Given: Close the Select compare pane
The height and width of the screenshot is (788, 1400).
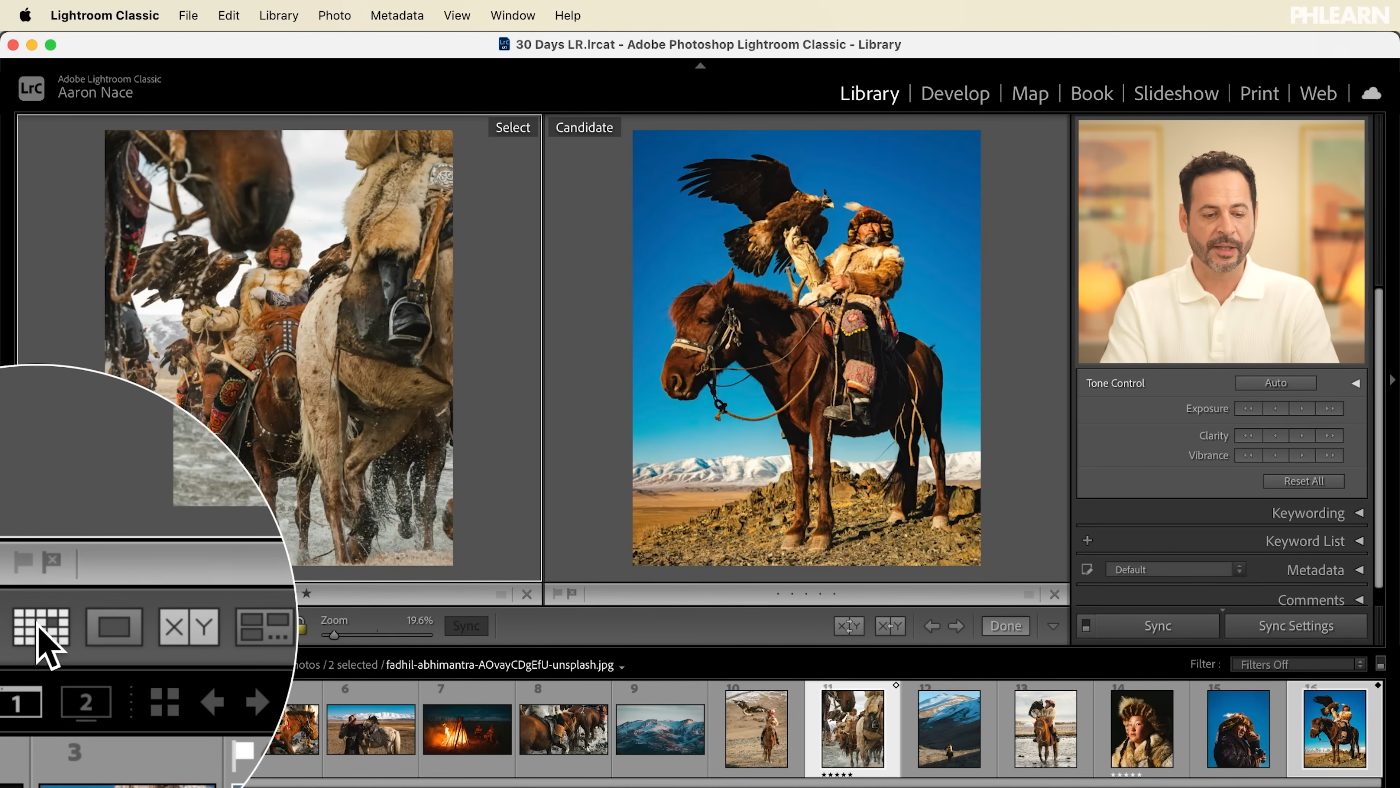Looking at the screenshot, I should point(527,594).
